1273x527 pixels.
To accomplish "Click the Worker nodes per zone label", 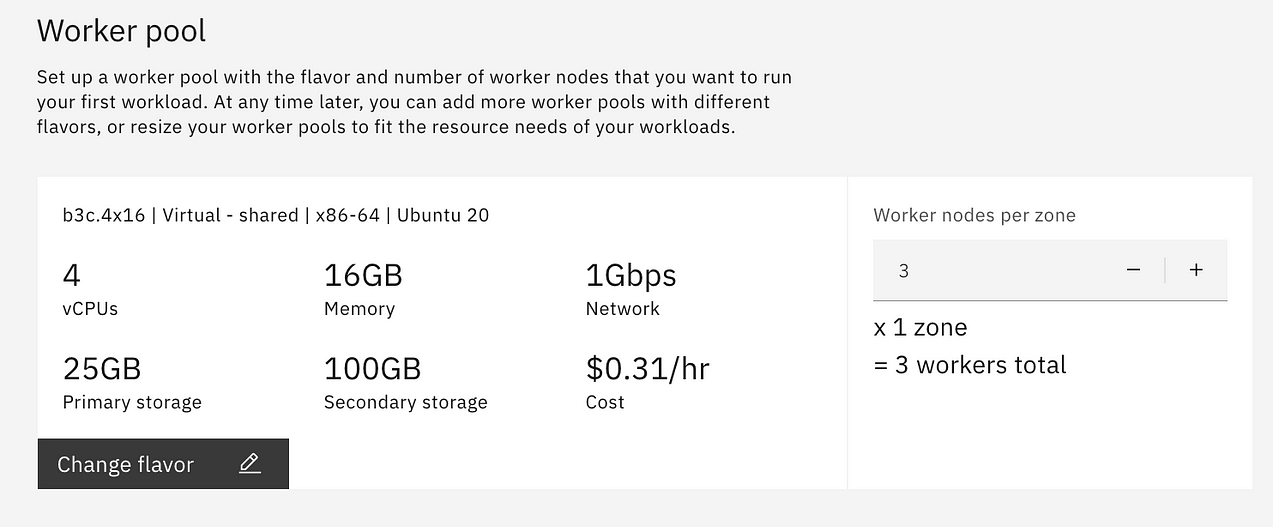I will tap(974, 215).
